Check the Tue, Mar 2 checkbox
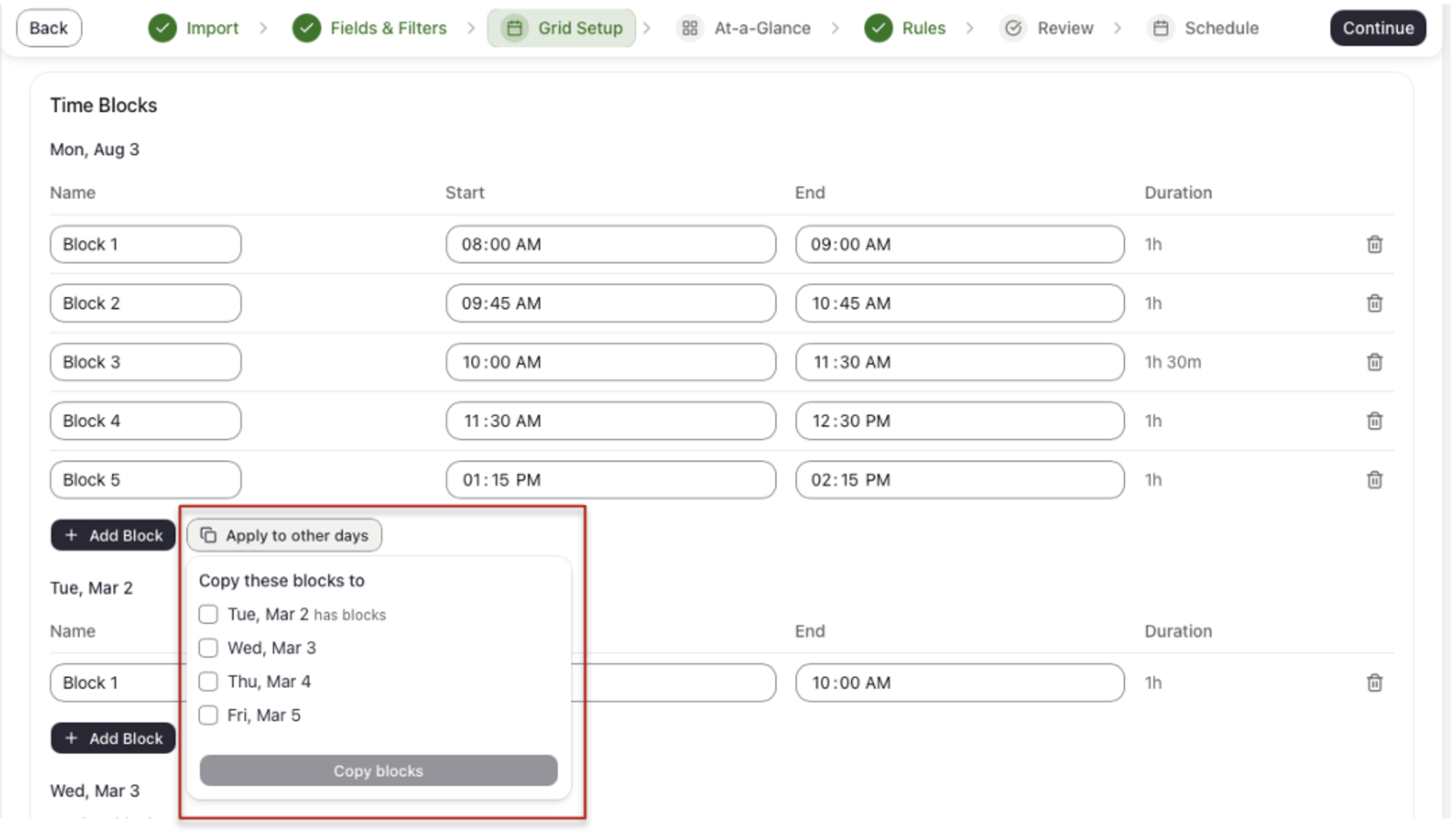 click(208, 614)
